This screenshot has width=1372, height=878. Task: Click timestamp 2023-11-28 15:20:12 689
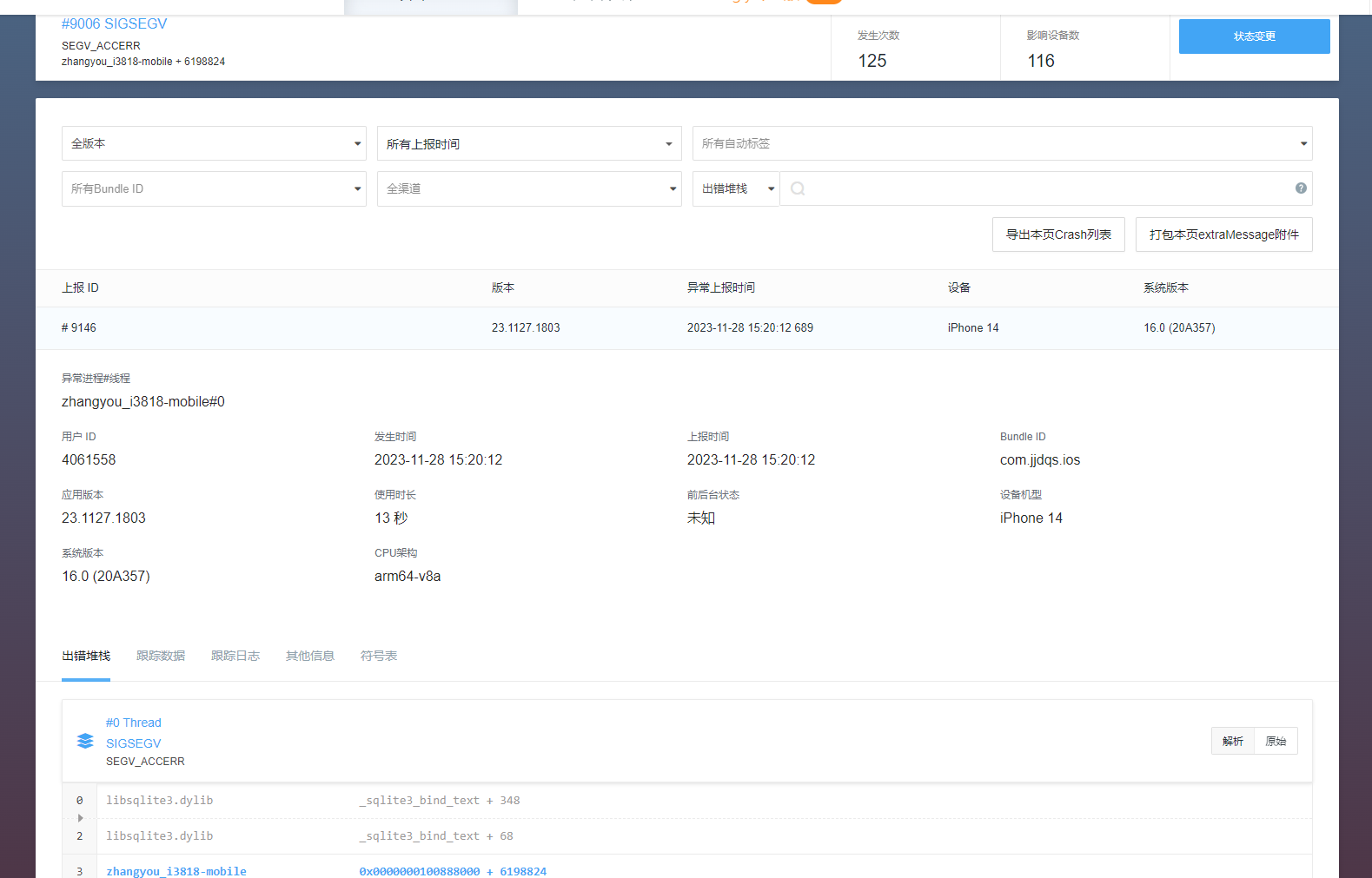point(750,328)
